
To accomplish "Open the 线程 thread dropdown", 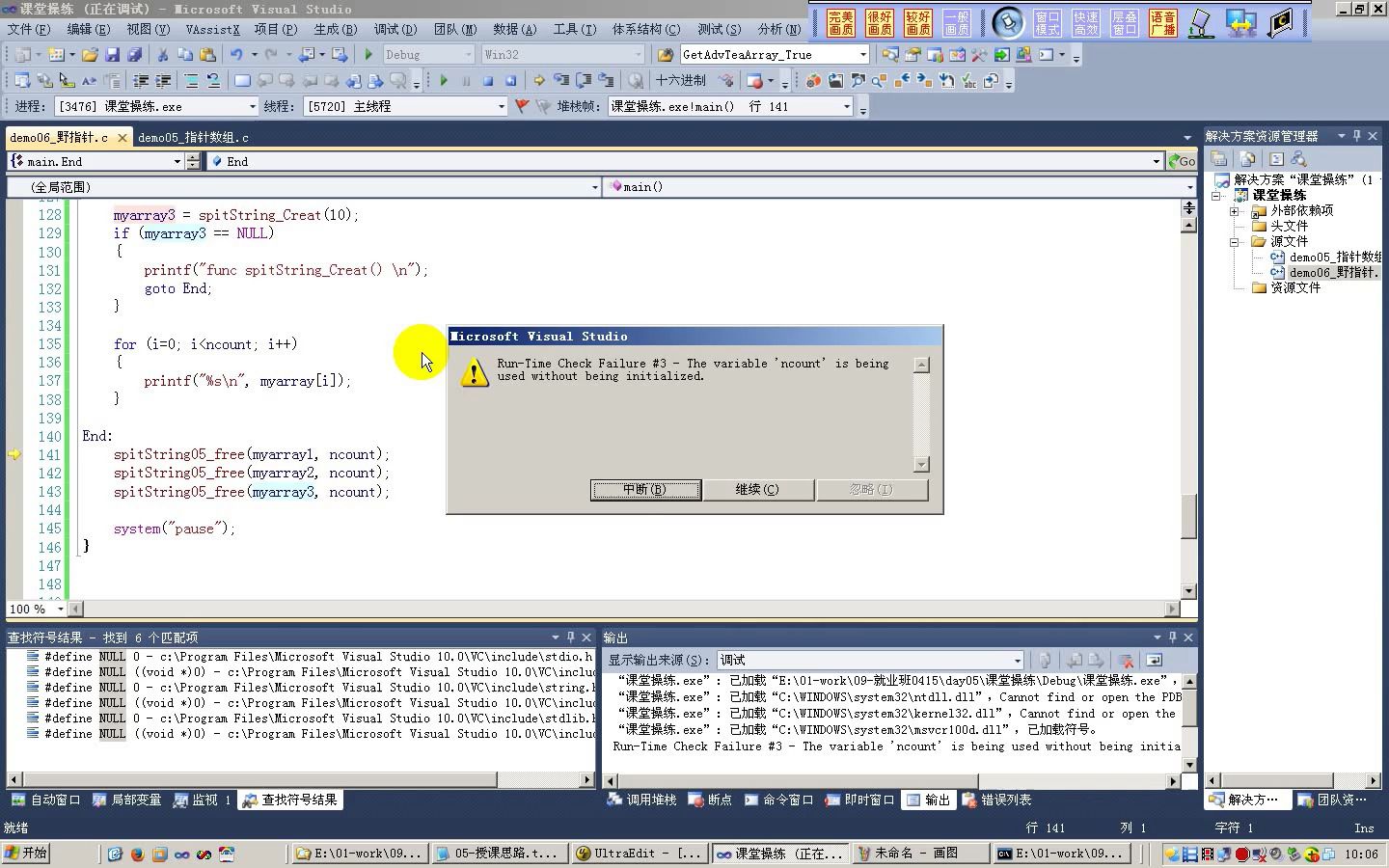I will [x=502, y=107].
